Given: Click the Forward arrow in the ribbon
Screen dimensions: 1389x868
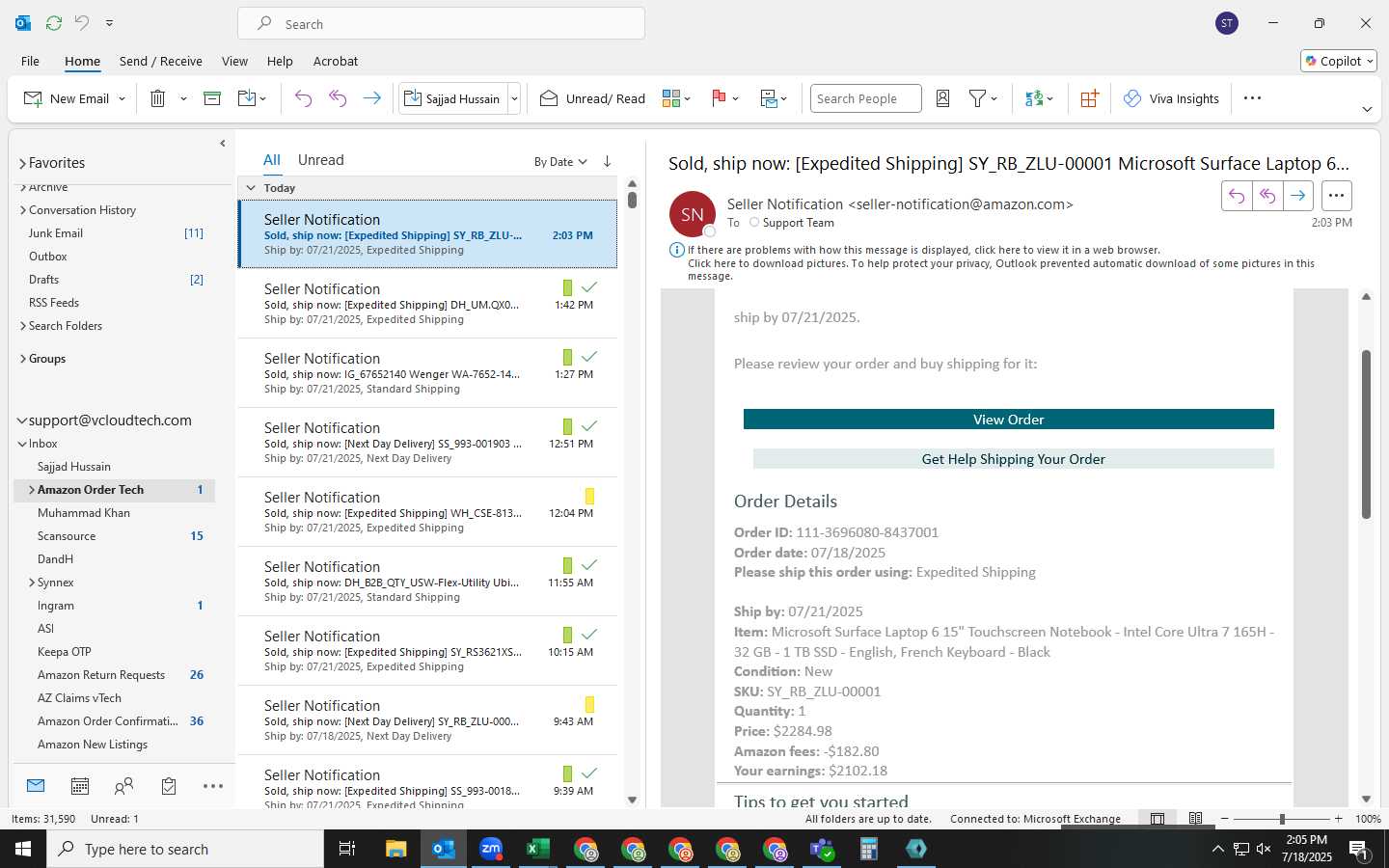Looking at the screenshot, I should [x=371, y=98].
